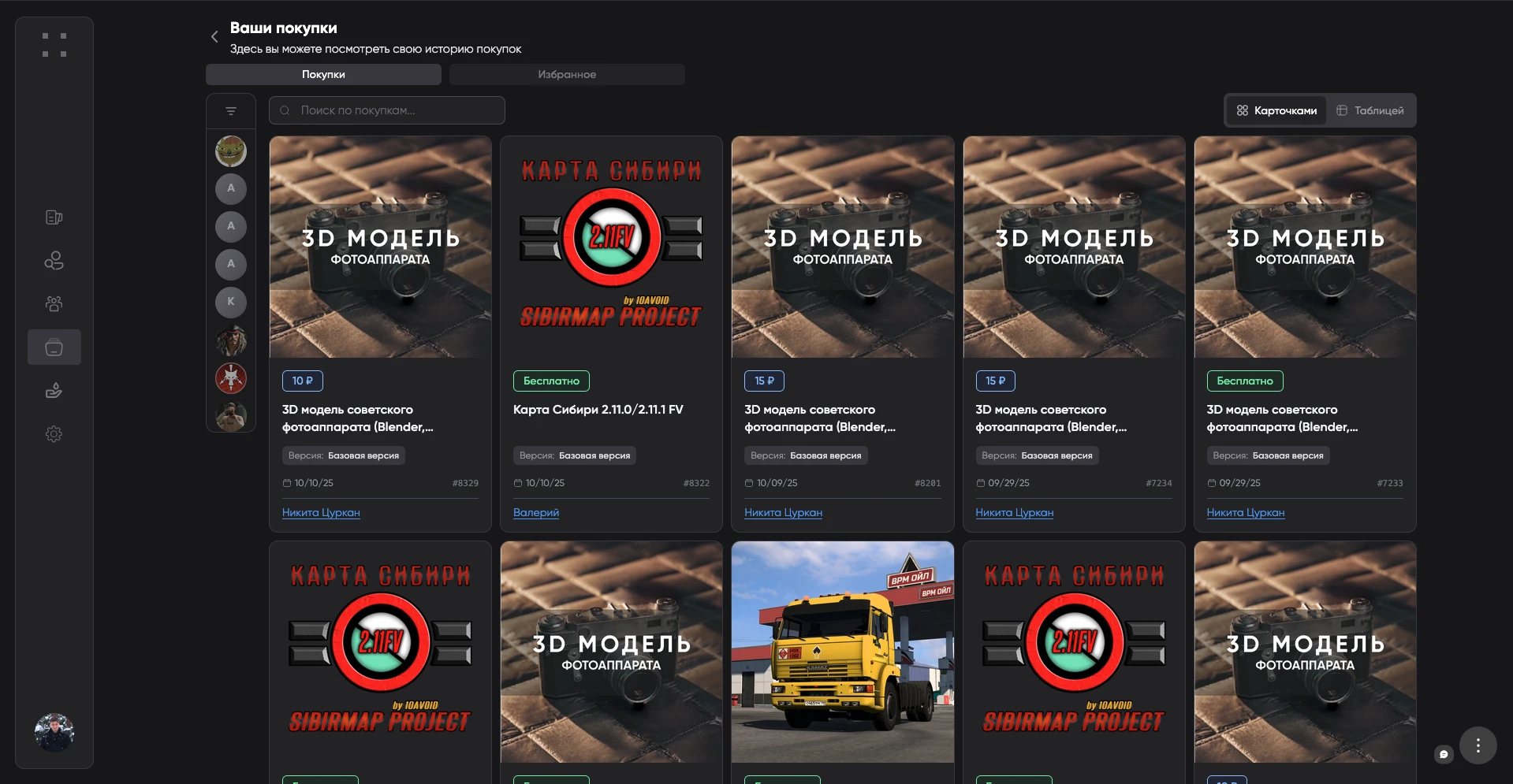Switch view to Таблицей
The height and width of the screenshot is (784, 1513).
(1370, 111)
